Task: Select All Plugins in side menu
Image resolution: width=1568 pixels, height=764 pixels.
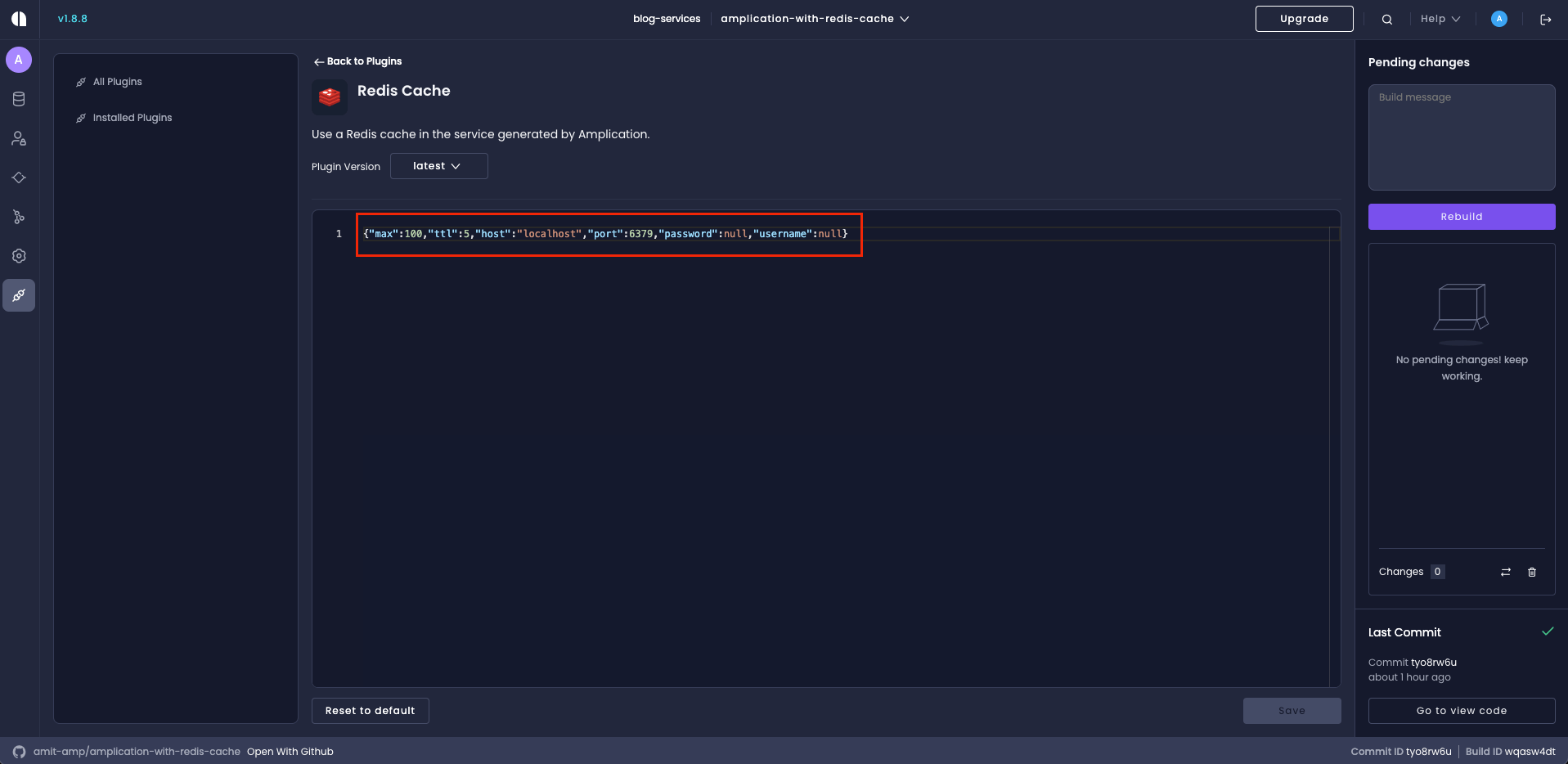Action: pos(117,82)
